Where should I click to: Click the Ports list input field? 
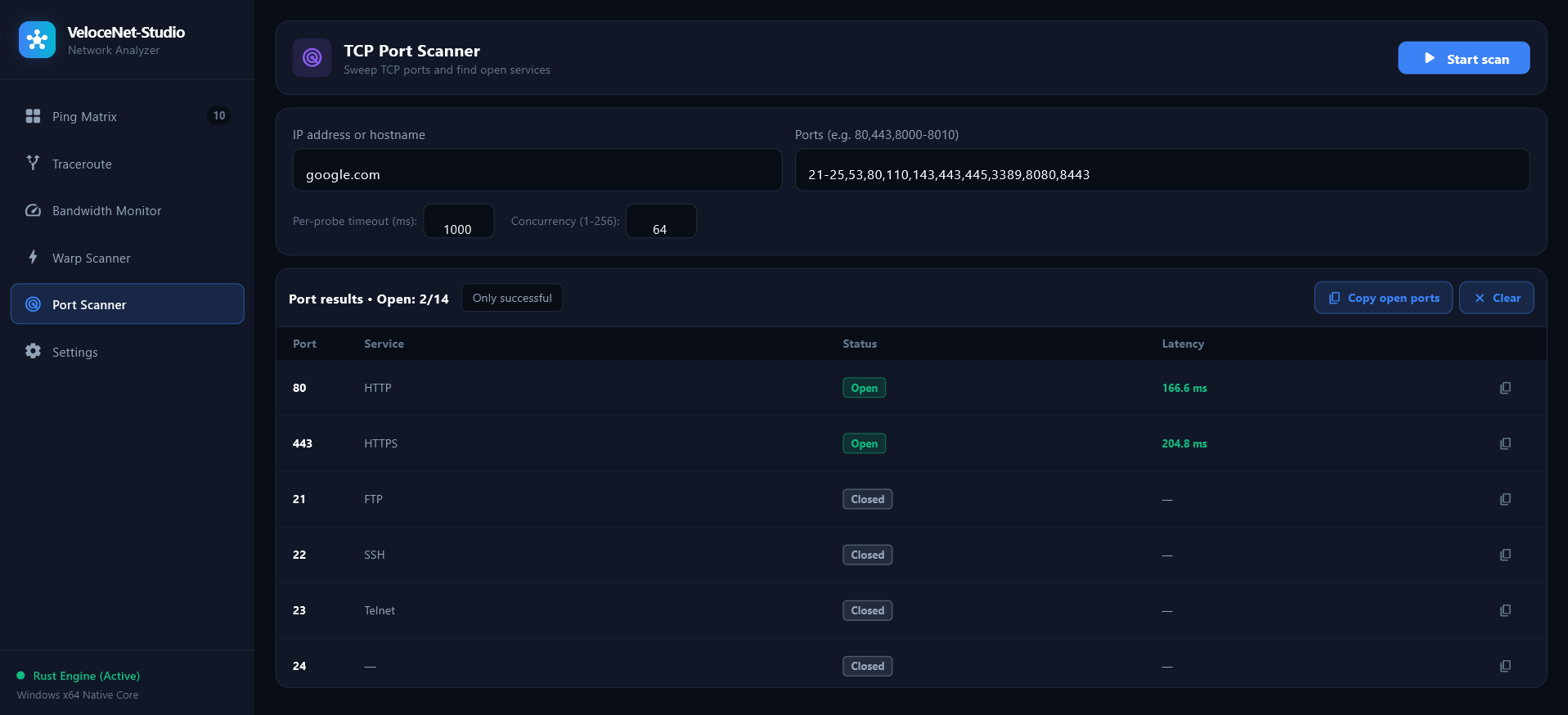[1162, 170]
